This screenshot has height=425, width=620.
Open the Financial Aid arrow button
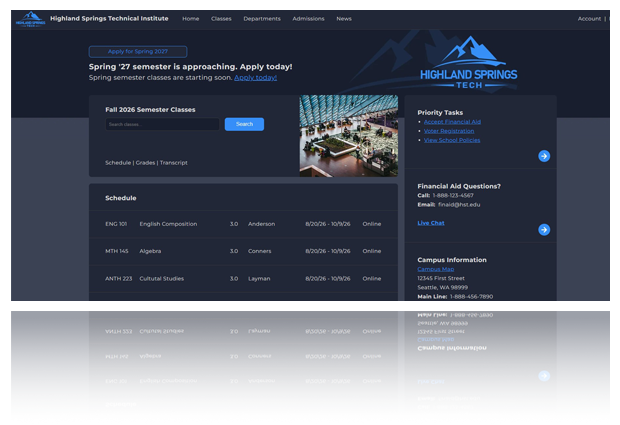click(x=544, y=230)
